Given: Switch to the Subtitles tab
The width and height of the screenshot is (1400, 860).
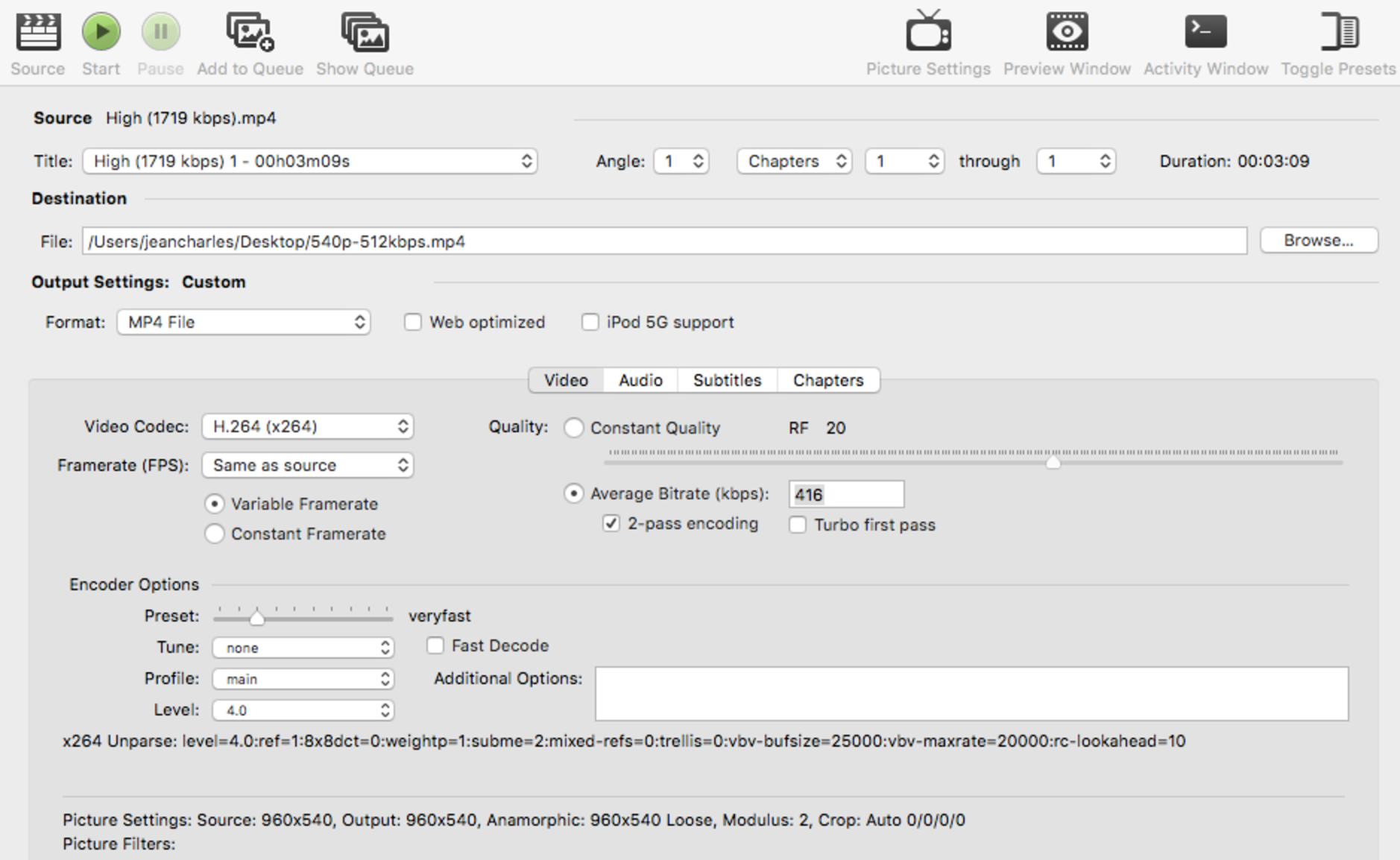Looking at the screenshot, I should coord(727,380).
